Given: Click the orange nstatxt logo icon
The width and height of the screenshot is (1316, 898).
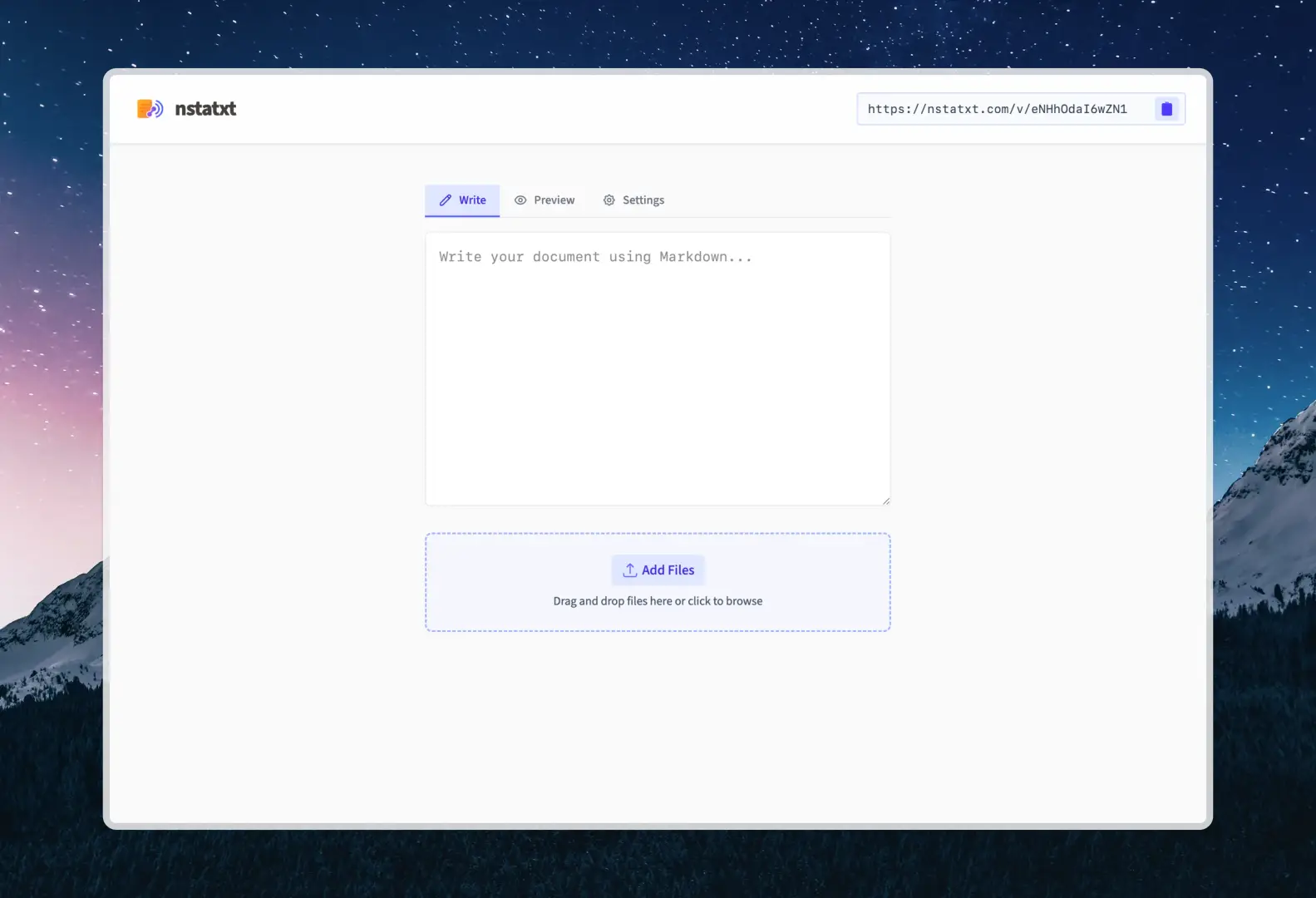Looking at the screenshot, I should pos(150,109).
